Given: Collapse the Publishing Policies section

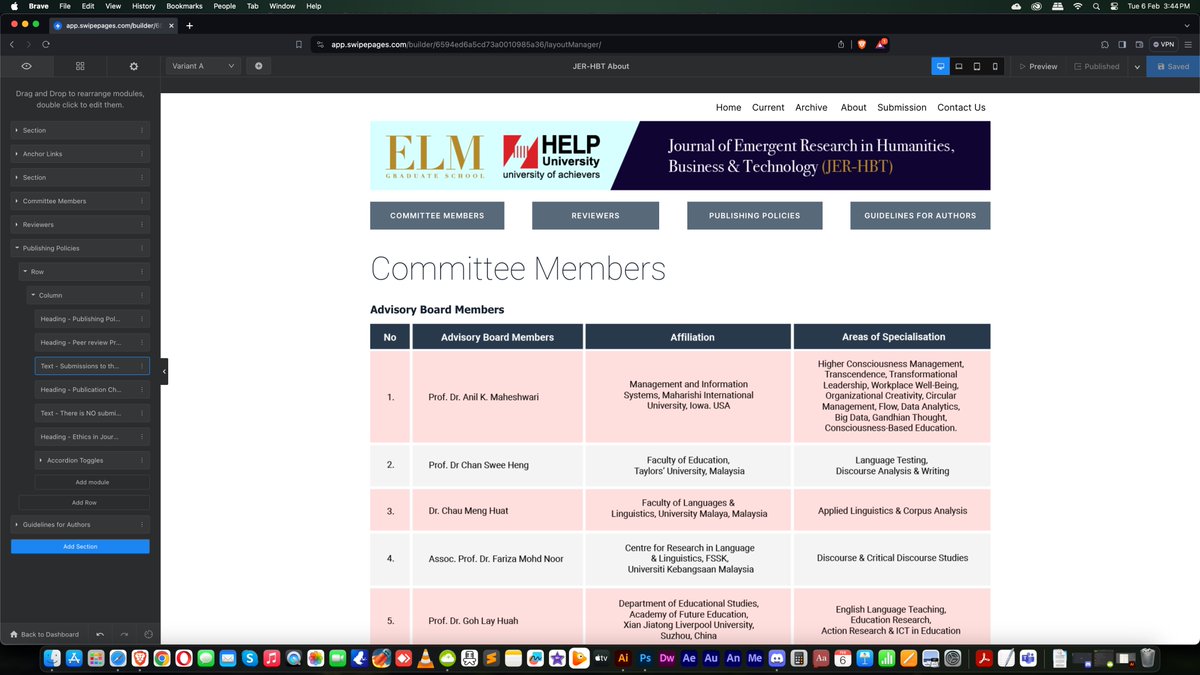Looking at the screenshot, I should pos(17,248).
